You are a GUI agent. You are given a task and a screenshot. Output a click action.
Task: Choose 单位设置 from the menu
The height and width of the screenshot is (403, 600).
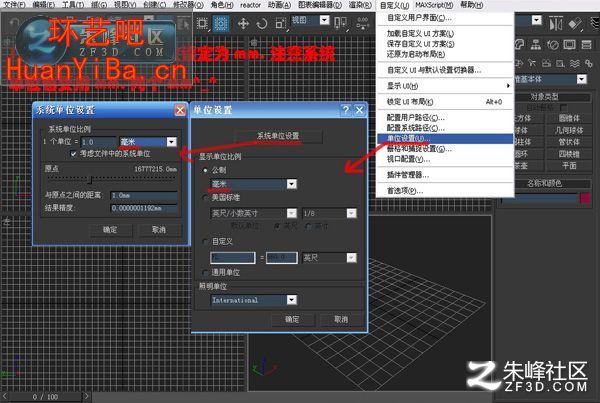tap(445, 139)
